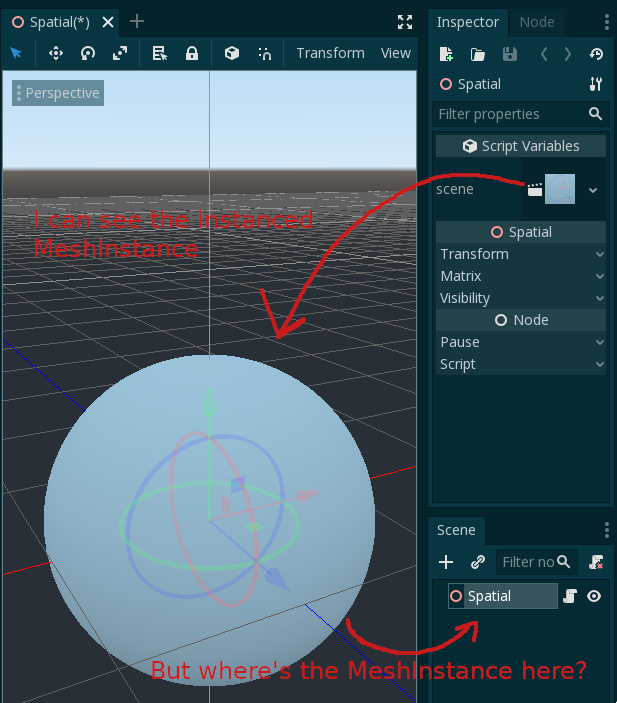Activate the Scale mode tool

pyautogui.click(x=120, y=53)
